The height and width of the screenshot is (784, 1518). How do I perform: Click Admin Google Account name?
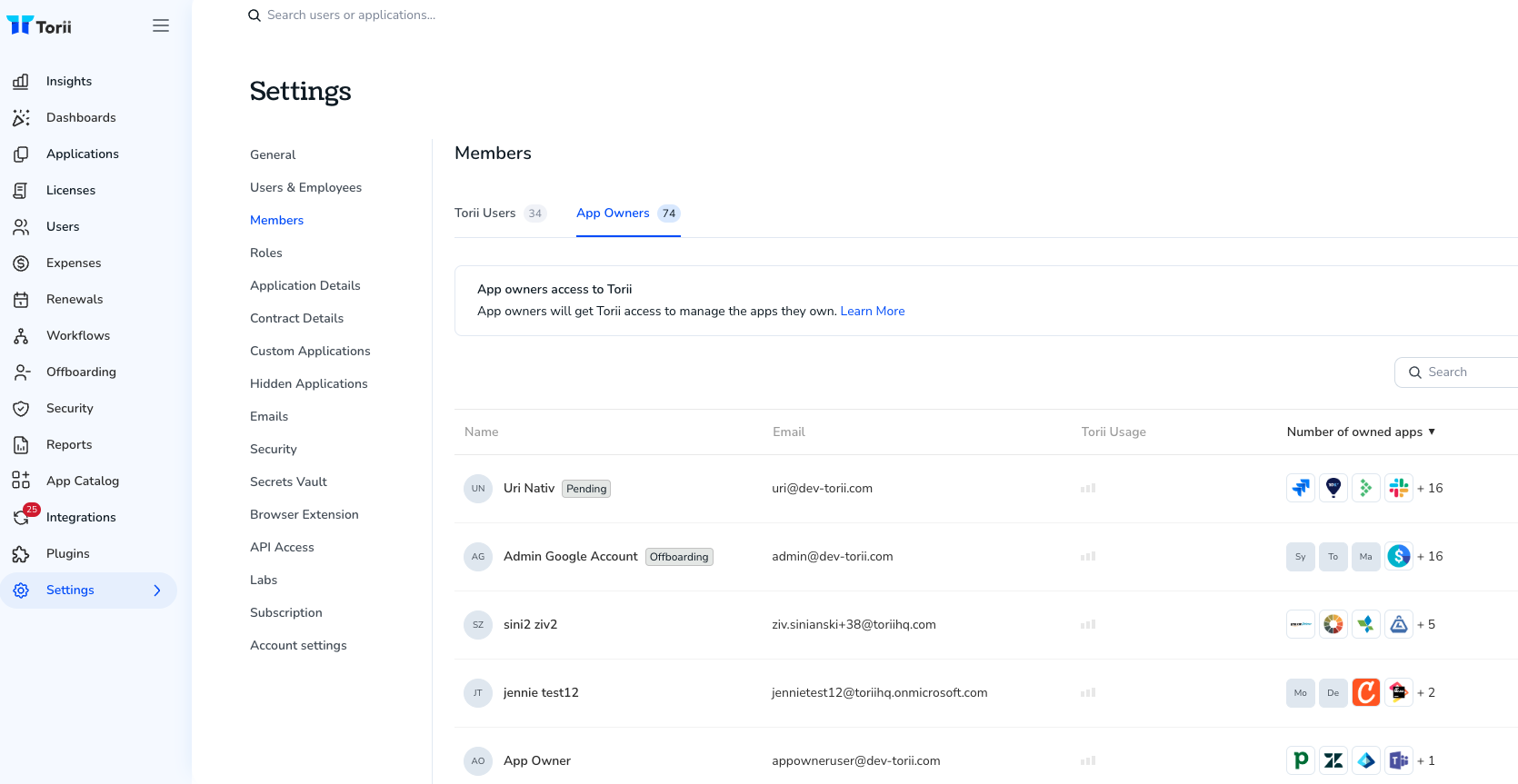[x=571, y=557]
